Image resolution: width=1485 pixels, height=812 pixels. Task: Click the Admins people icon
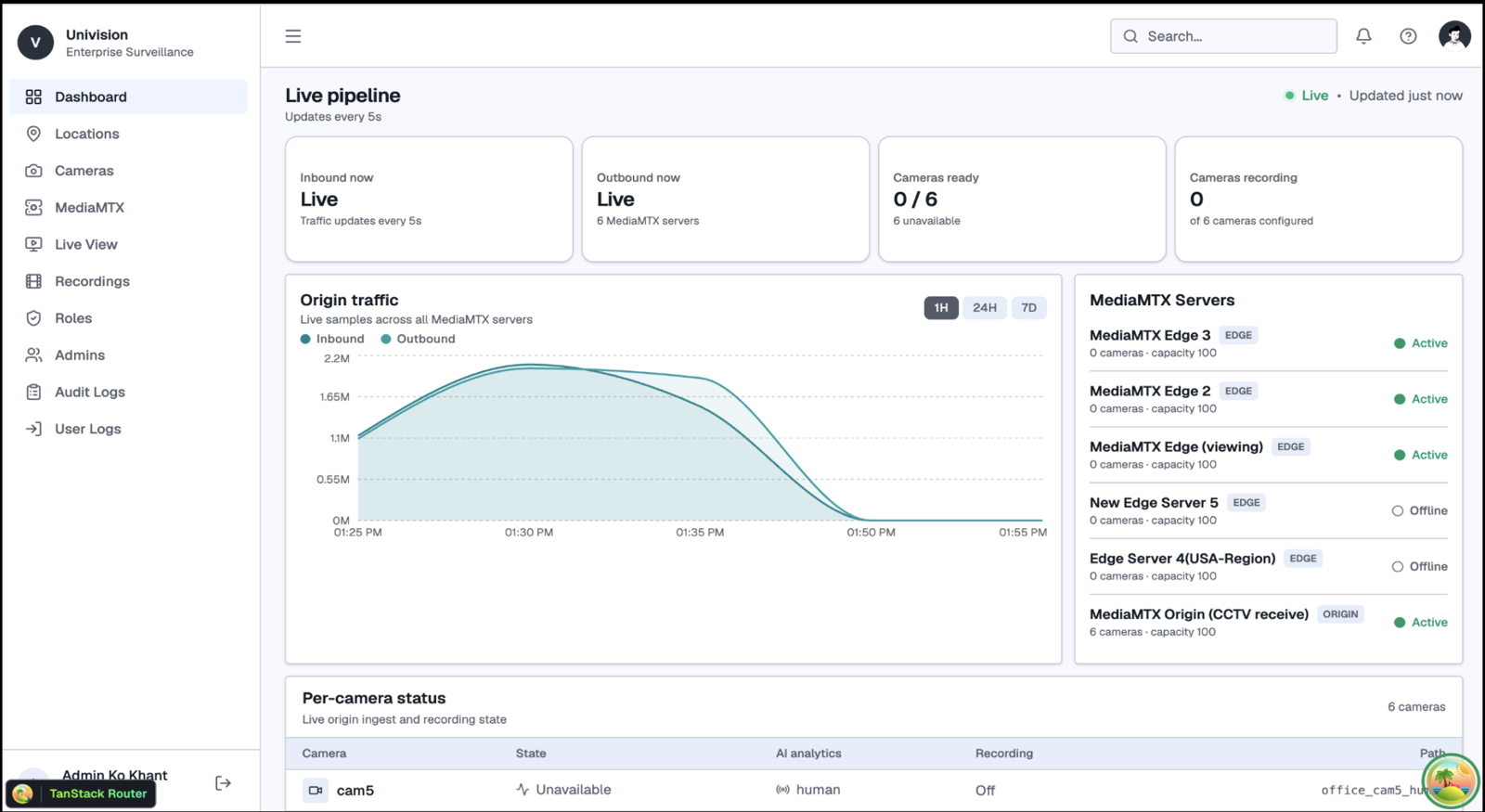point(33,354)
